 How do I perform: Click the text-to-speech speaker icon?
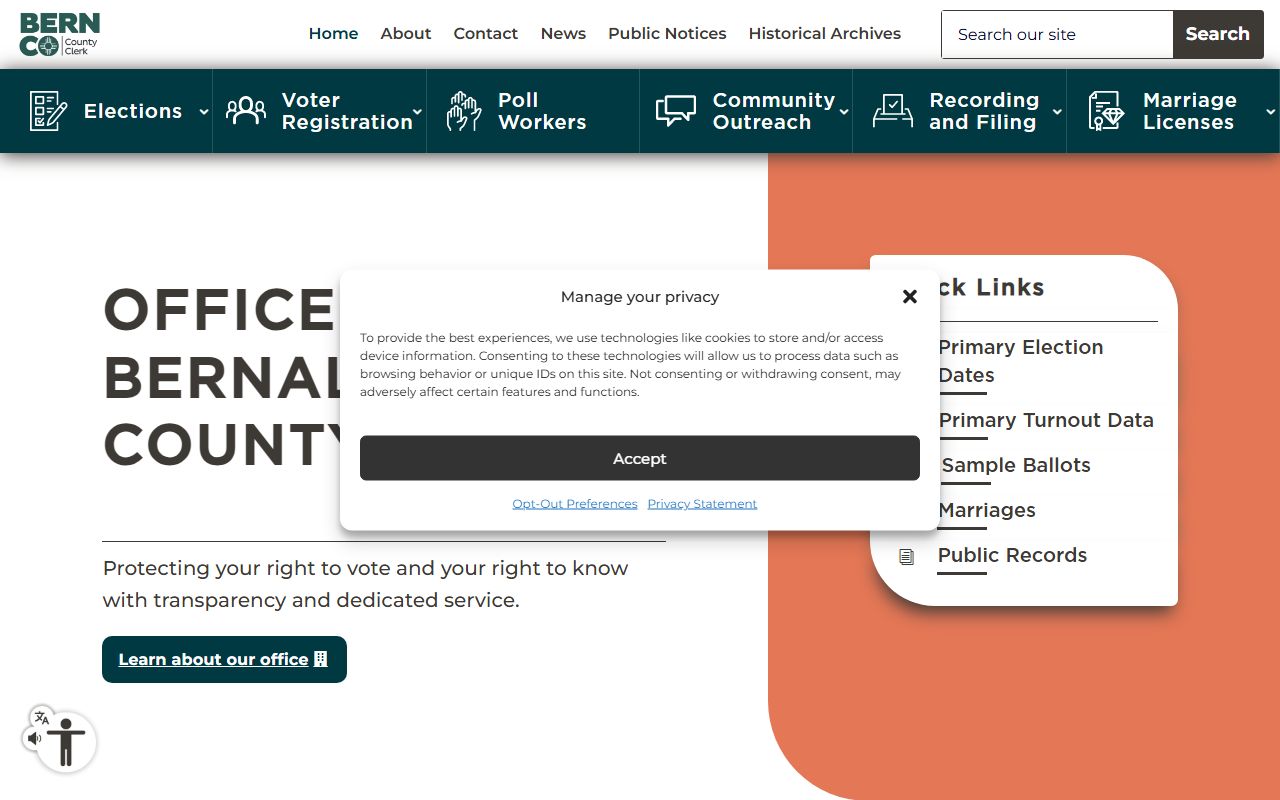click(x=34, y=739)
